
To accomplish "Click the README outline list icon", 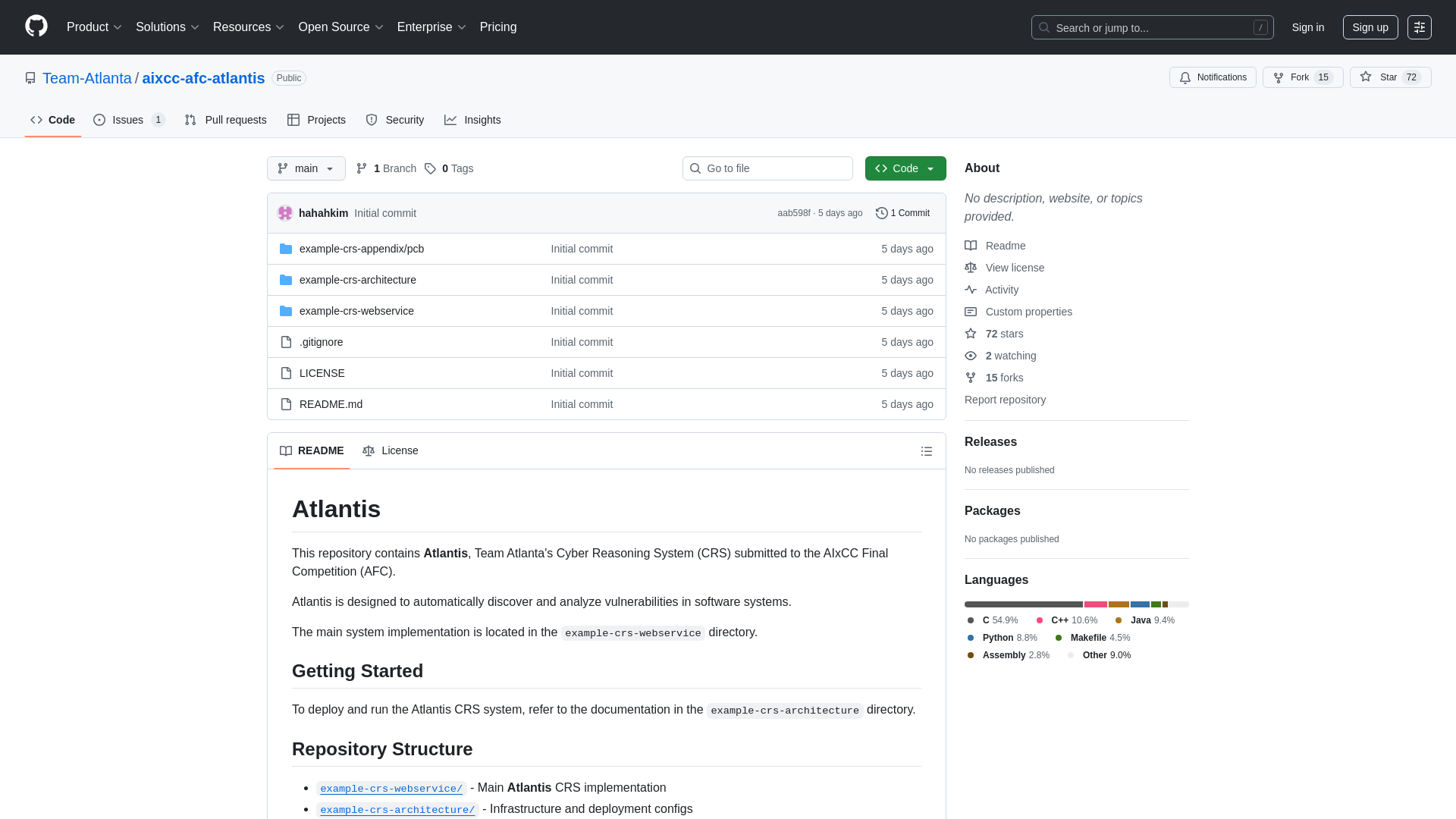I will click(926, 451).
